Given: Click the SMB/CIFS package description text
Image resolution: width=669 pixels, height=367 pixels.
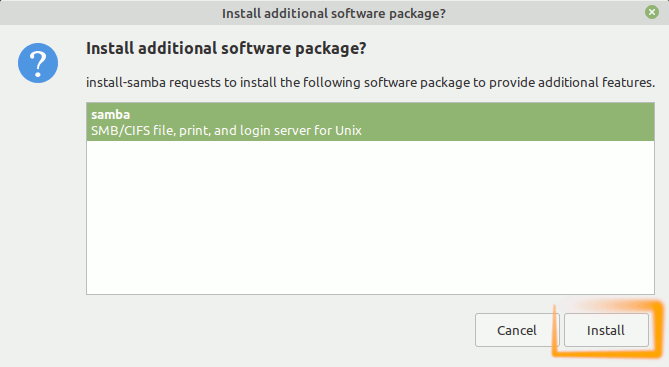Looking at the screenshot, I should pyautogui.click(x=226, y=131).
